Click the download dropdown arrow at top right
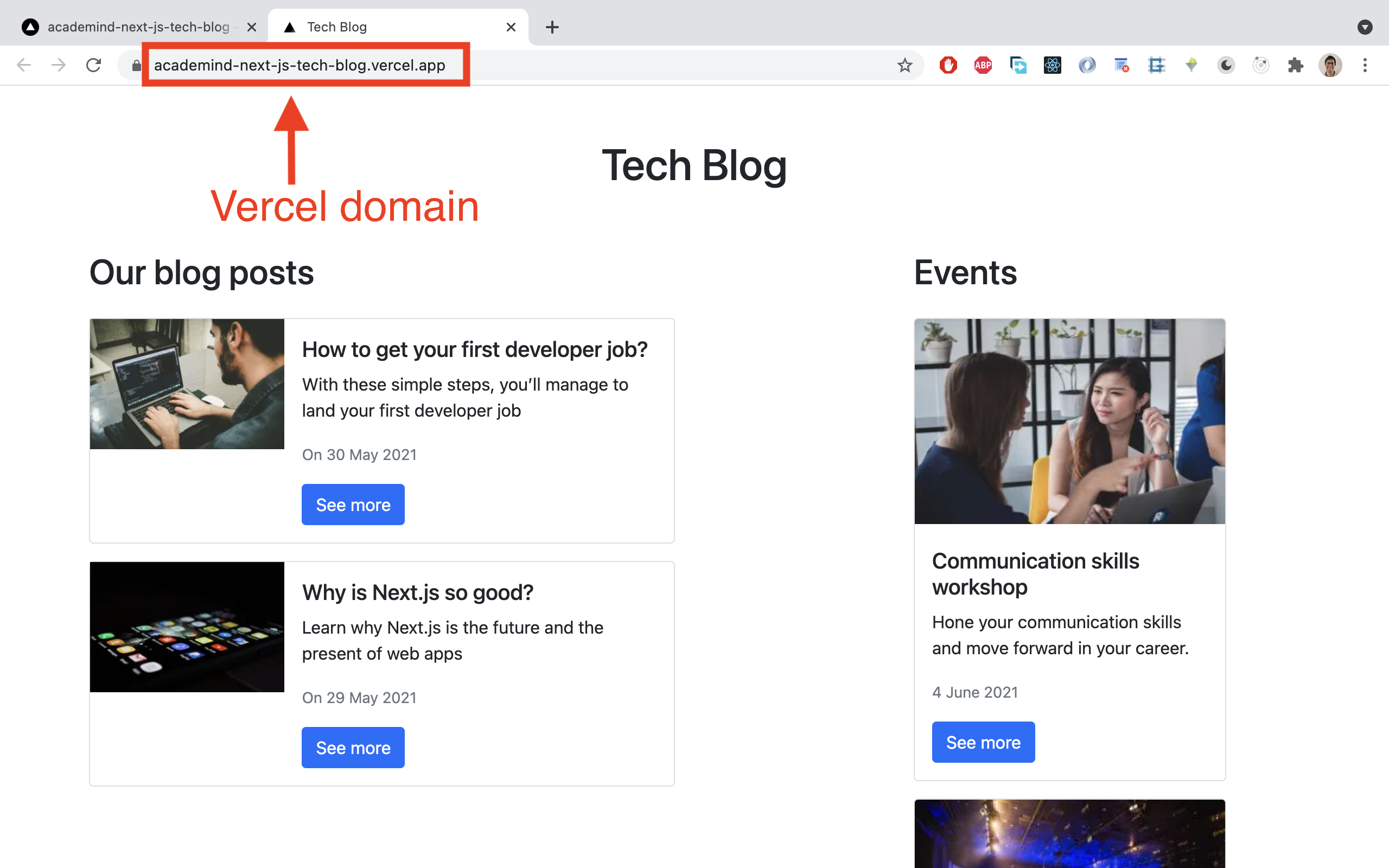The height and width of the screenshot is (868, 1389). point(1365,27)
